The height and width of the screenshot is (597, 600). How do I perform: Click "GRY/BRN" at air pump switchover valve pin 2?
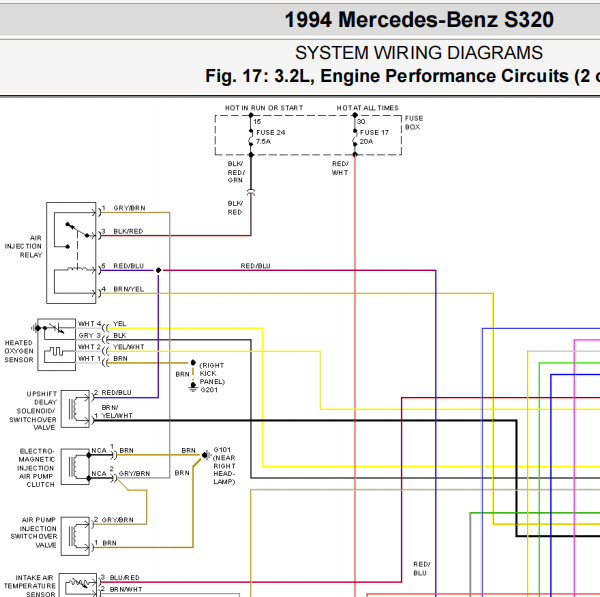pyautogui.click(x=117, y=520)
